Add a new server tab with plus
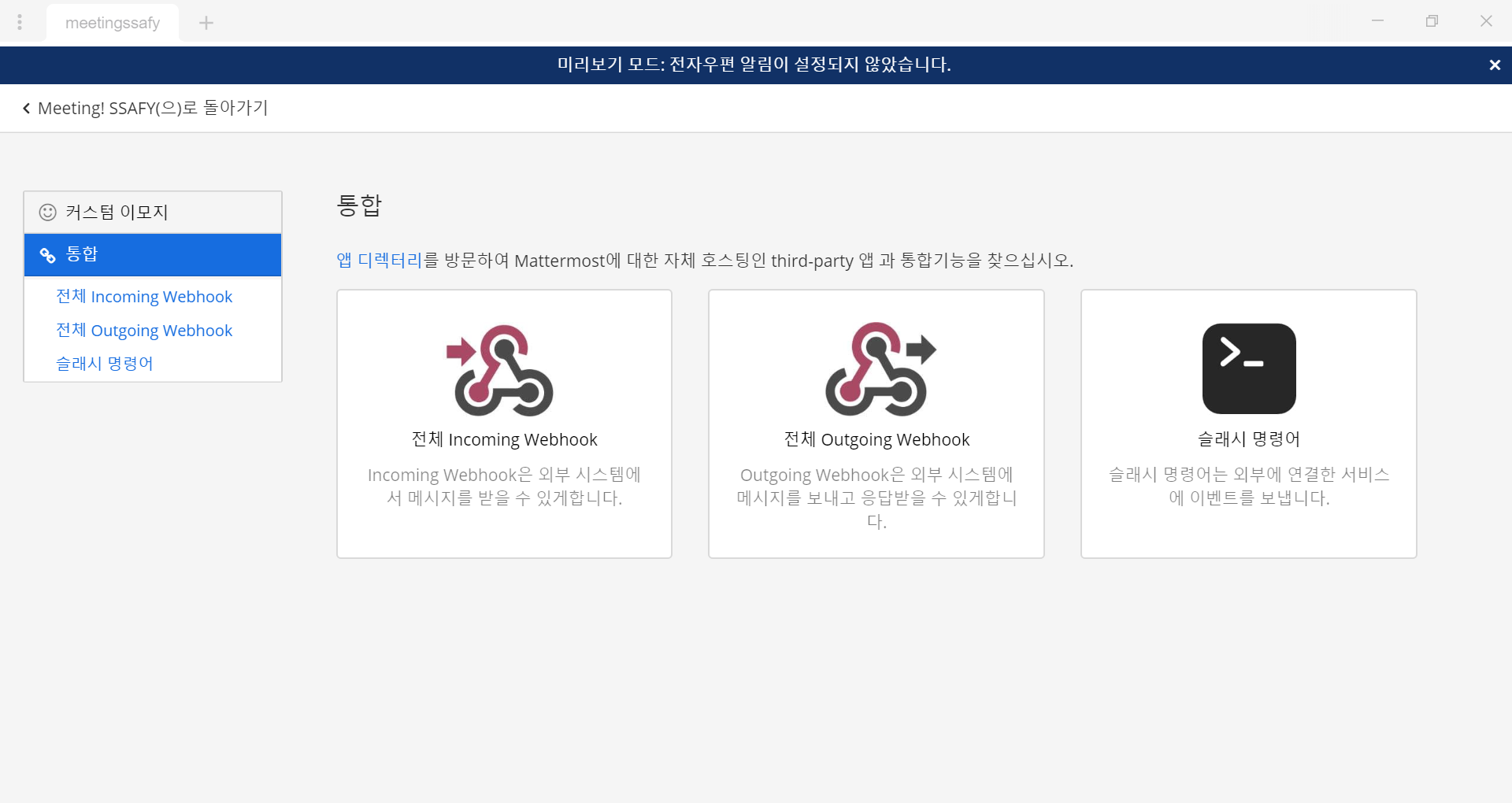 pyautogui.click(x=206, y=23)
